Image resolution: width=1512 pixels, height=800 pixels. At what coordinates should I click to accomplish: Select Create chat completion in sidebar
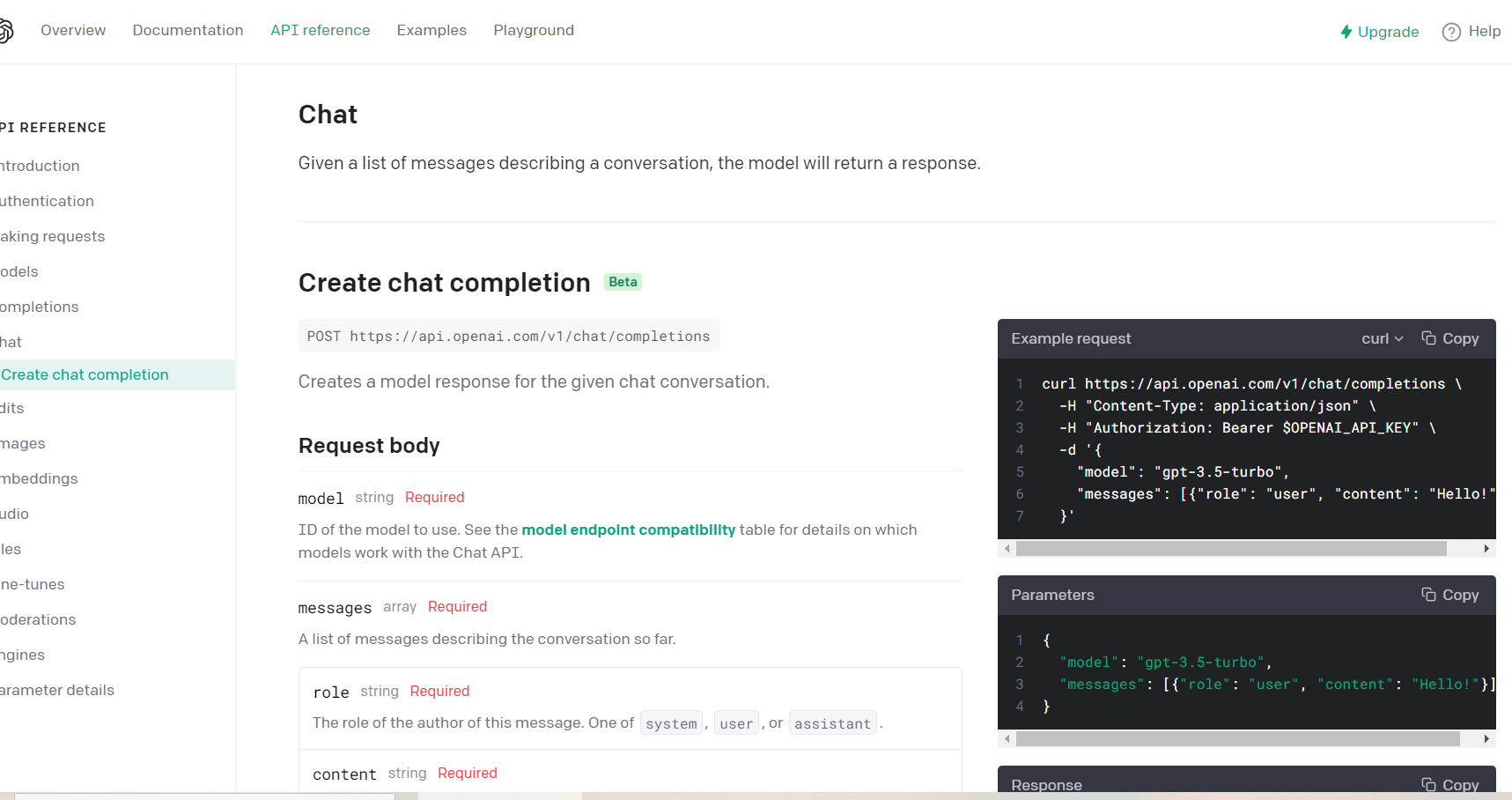[x=117, y=374]
